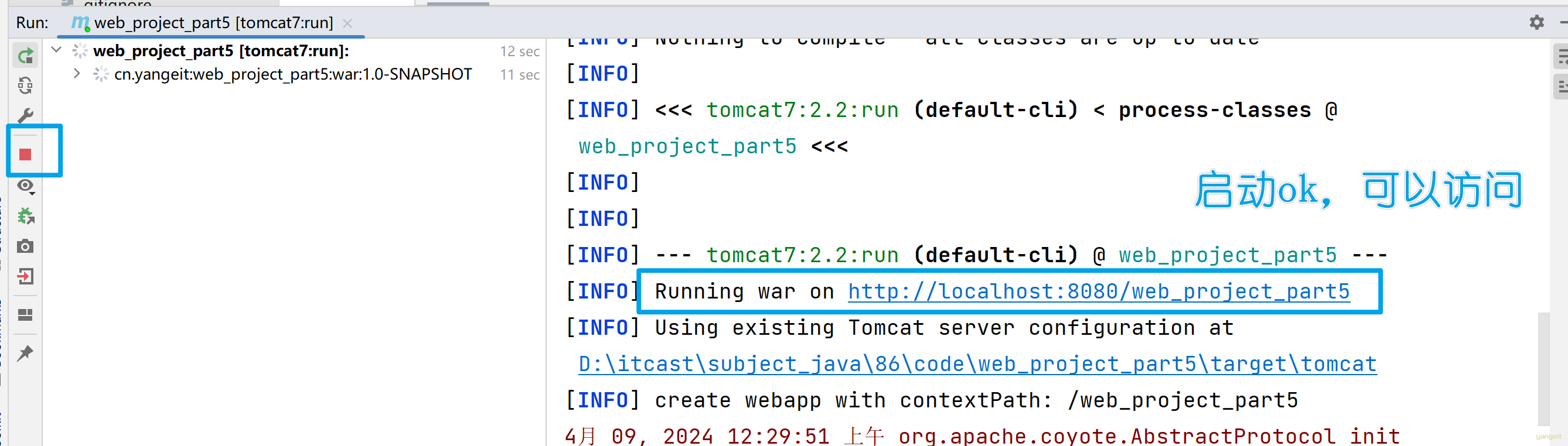The width and height of the screenshot is (1568, 446).
Task: Click the console vertical scrollbar
Action: [x=1543, y=368]
